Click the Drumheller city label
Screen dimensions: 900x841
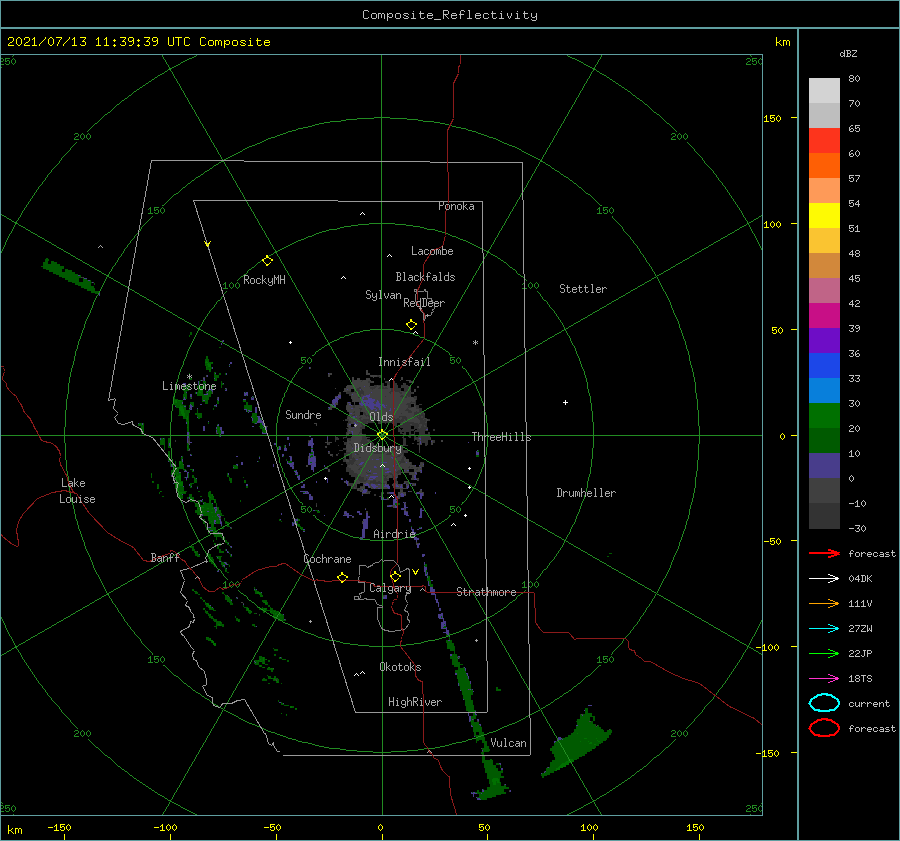point(586,493)
